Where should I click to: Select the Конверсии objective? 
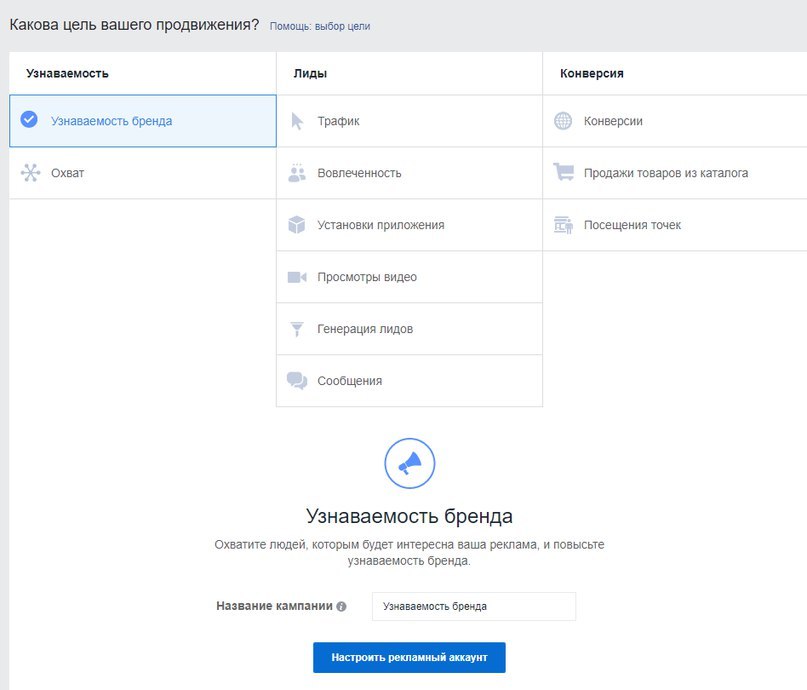pos(613,121)
